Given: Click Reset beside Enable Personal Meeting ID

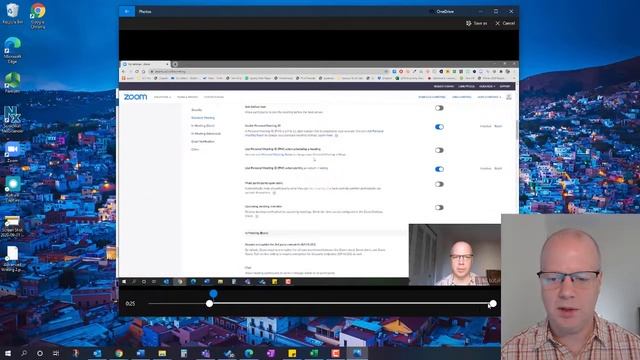Looking at the screenshot, I should tap(498, 126).
